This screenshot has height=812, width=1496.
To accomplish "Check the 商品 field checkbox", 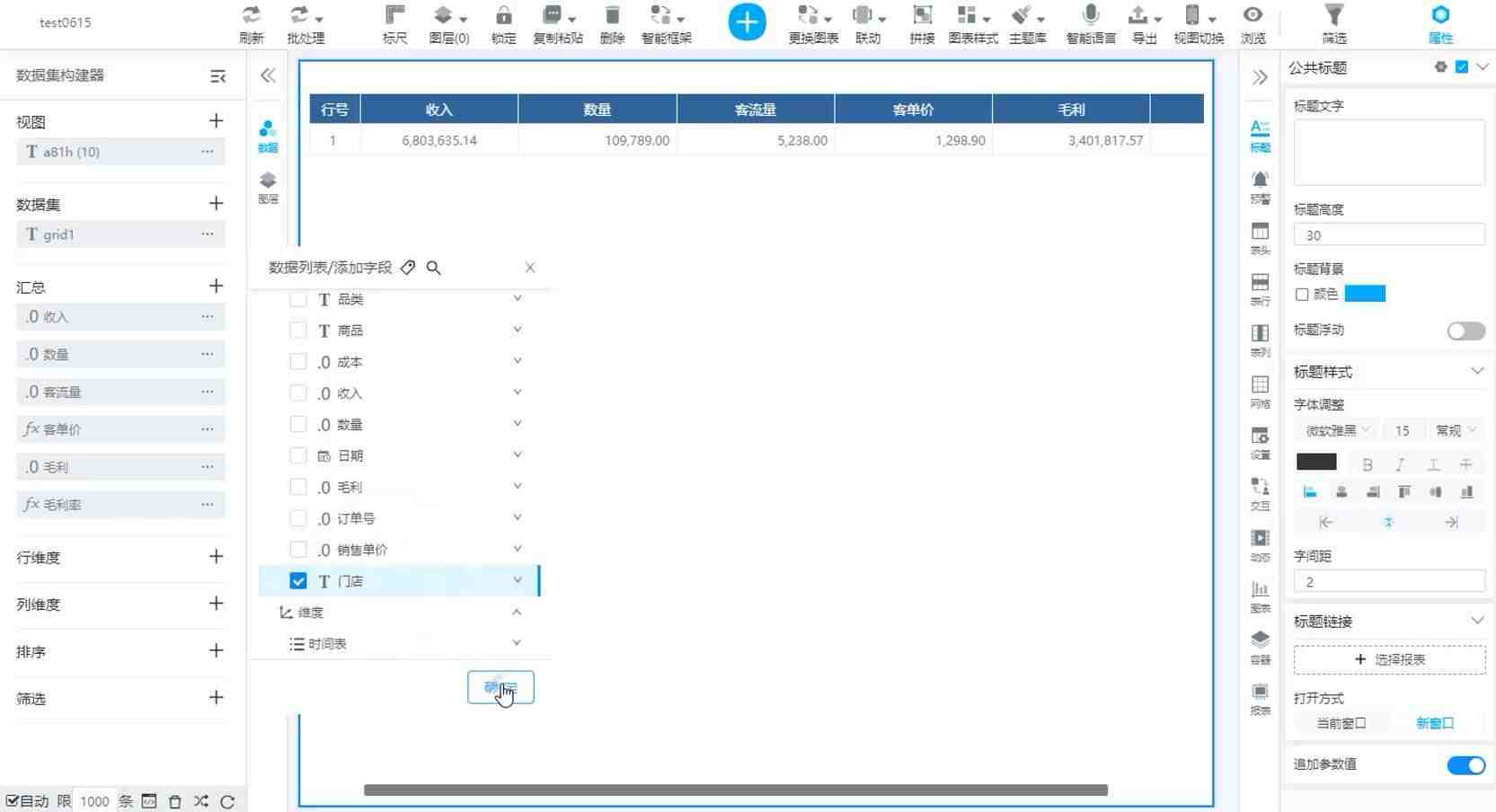I will point(298,331).
